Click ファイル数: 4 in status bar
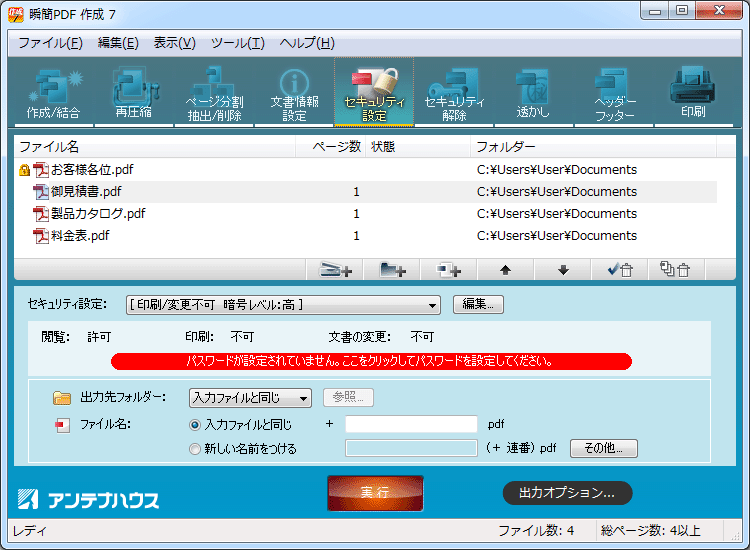Image resolution: width=750 pixels, height=550 pixels. (536, 530)
